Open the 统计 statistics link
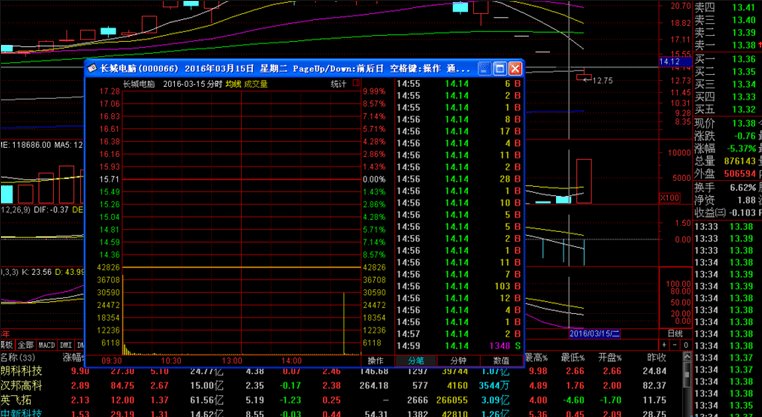762x417 pixels. tap(338, 85)
